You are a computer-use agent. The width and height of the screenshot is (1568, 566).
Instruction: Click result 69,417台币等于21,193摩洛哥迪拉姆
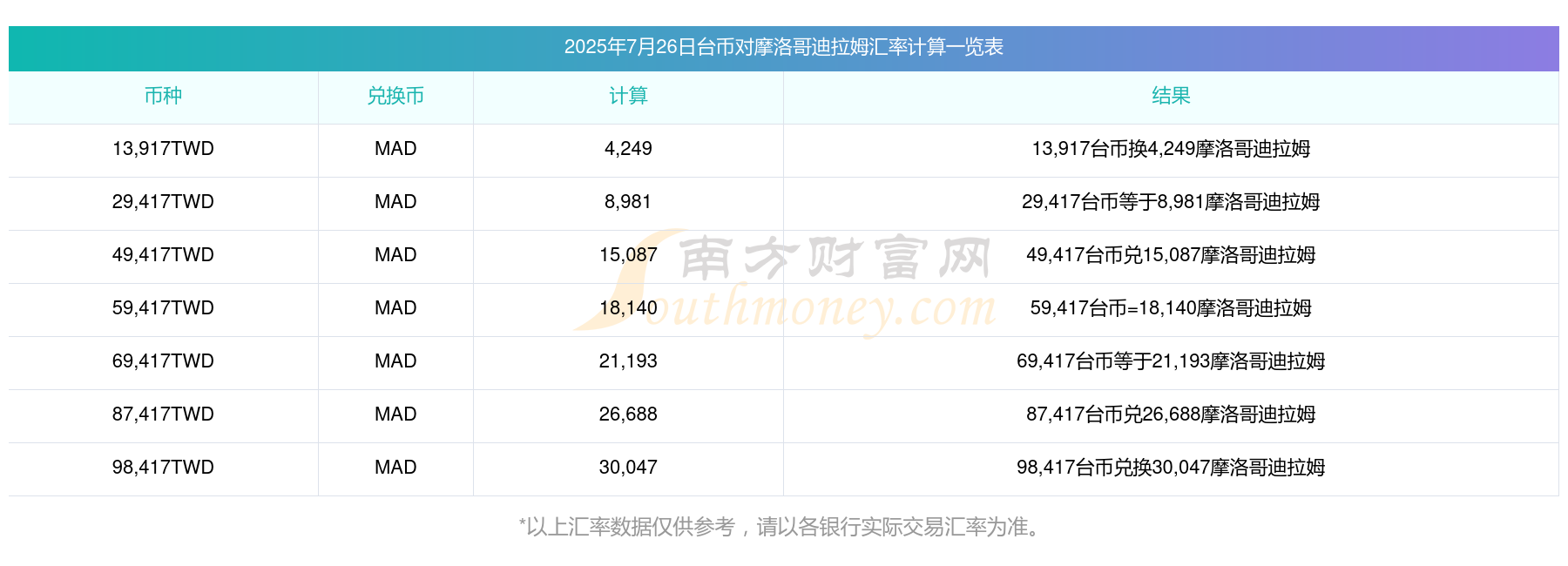click(x=1171, y=361)
